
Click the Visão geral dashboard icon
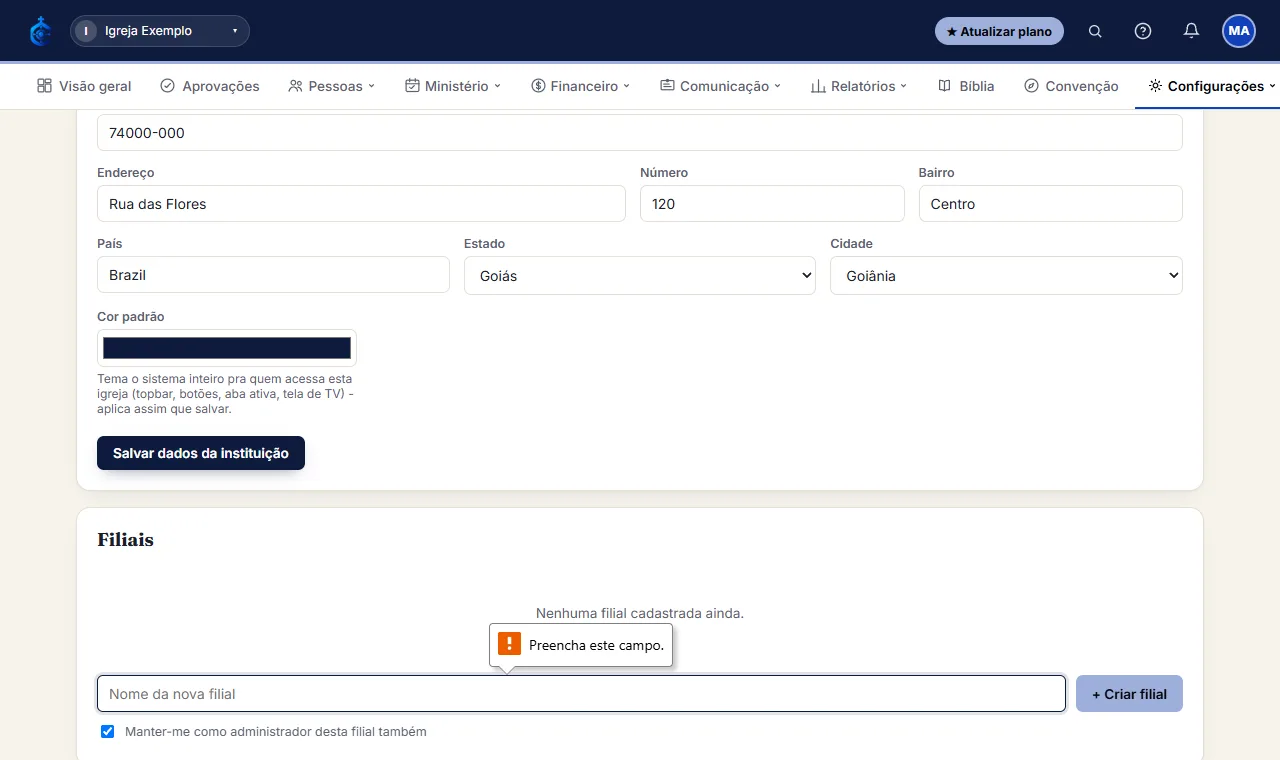[44, 86]
